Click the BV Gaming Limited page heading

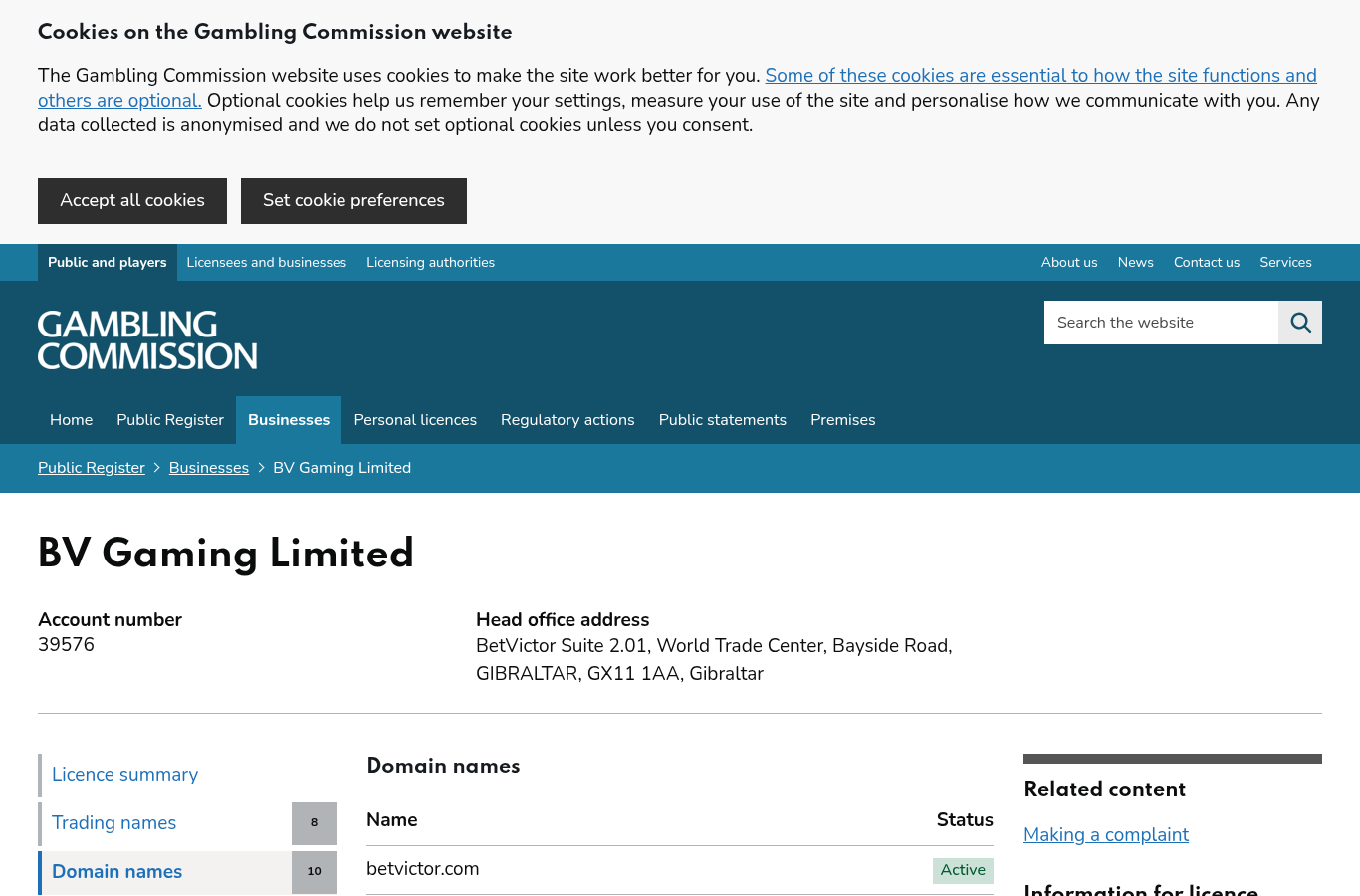pos(226,555)
